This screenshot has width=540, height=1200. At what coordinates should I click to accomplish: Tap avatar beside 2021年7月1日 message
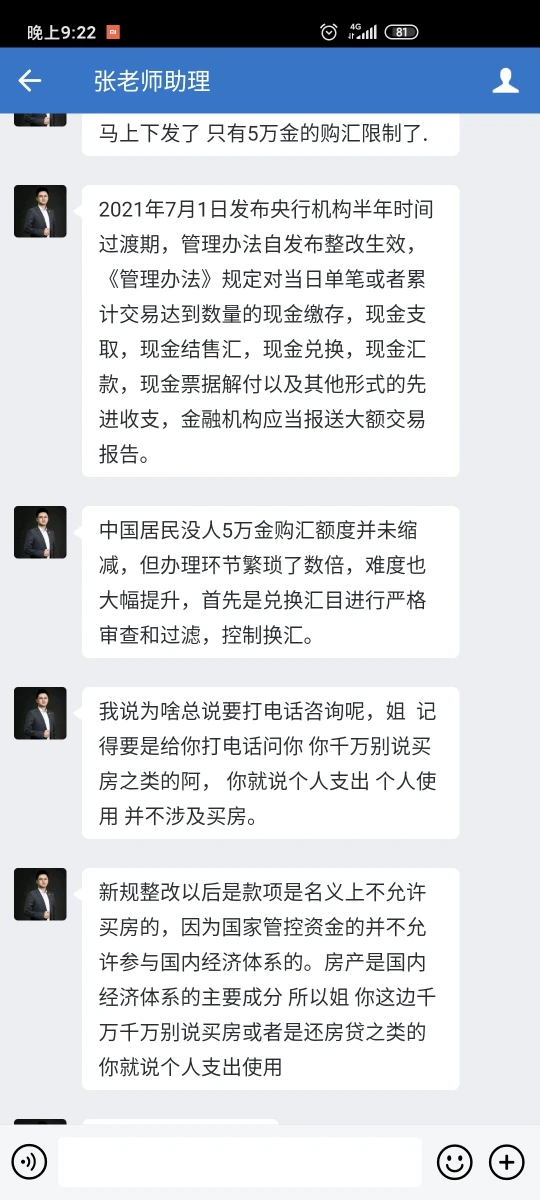[x=40, y=211]
